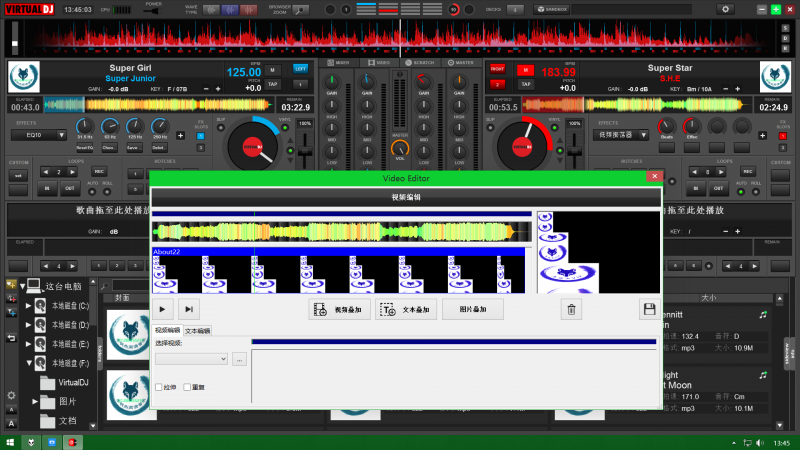
Task: Add an effect slot on right deck
Action: 763,136
